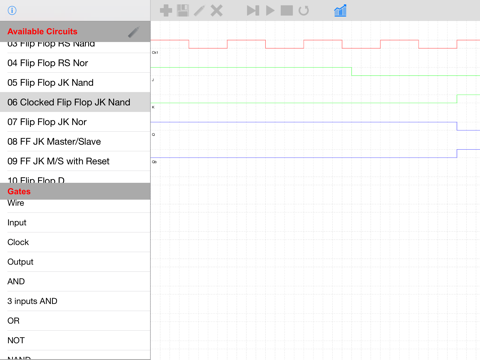Save circuit using the floppy disk icon
Viewport: 480px width, 360px height.
pos(183,10)
